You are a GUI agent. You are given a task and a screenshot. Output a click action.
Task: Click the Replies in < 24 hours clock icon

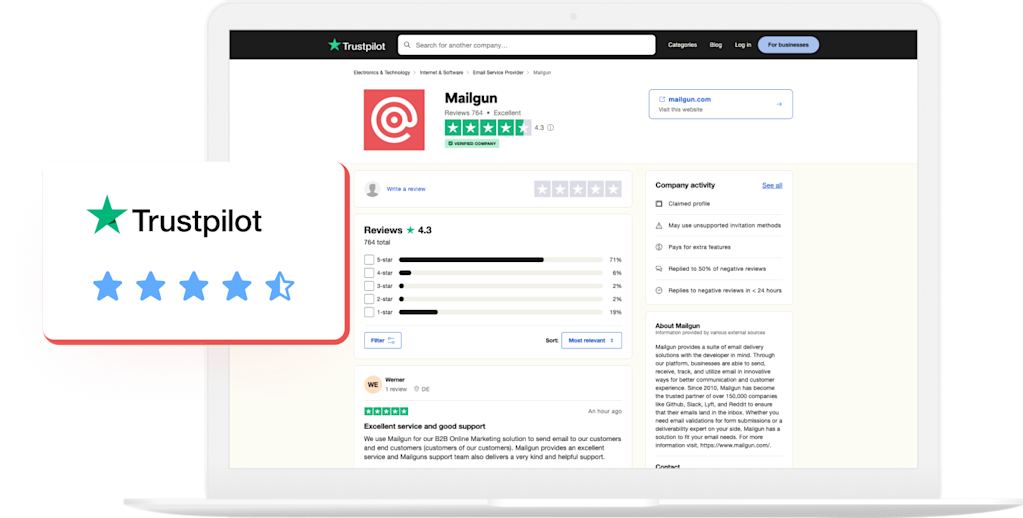click(x=659, y=290)
